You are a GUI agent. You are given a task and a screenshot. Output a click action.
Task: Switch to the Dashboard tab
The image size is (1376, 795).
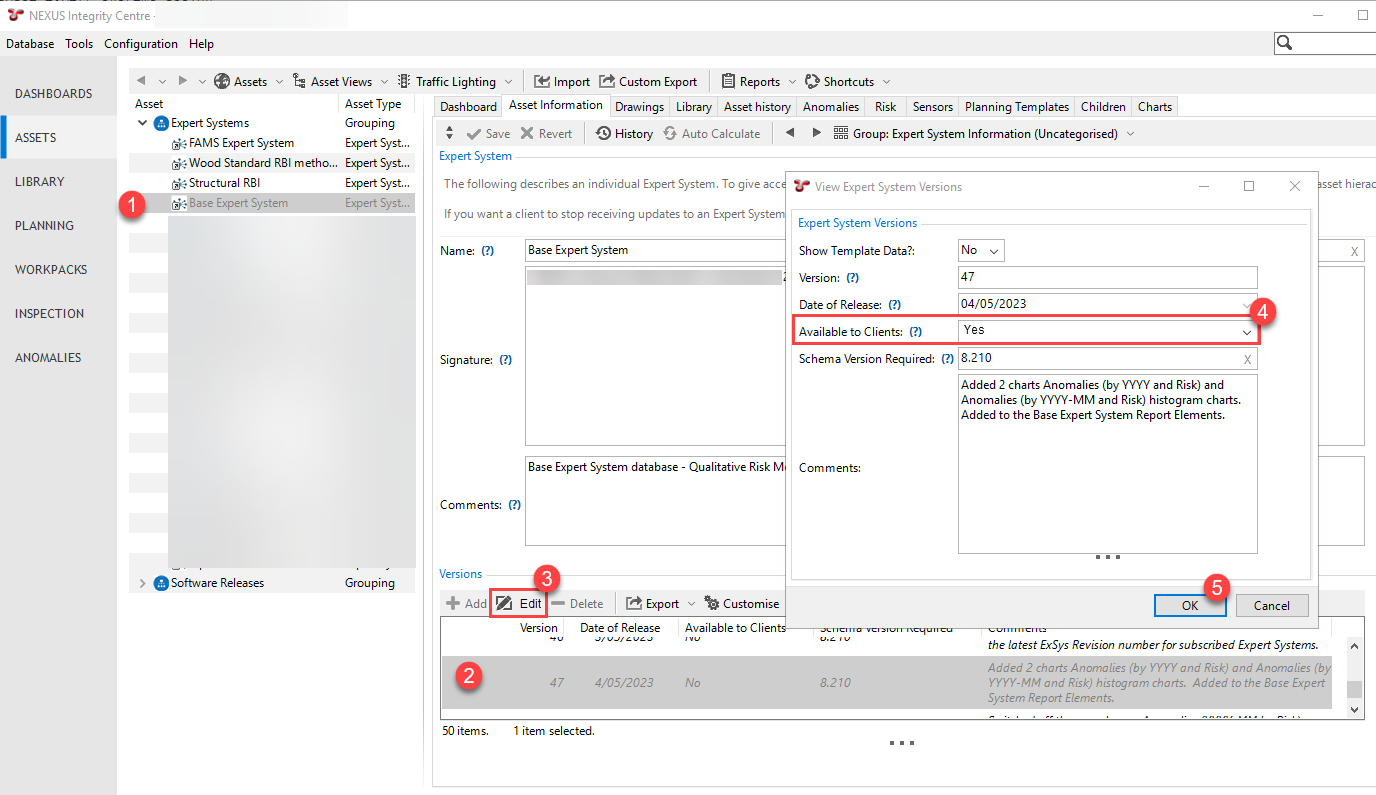coord(468,107)
